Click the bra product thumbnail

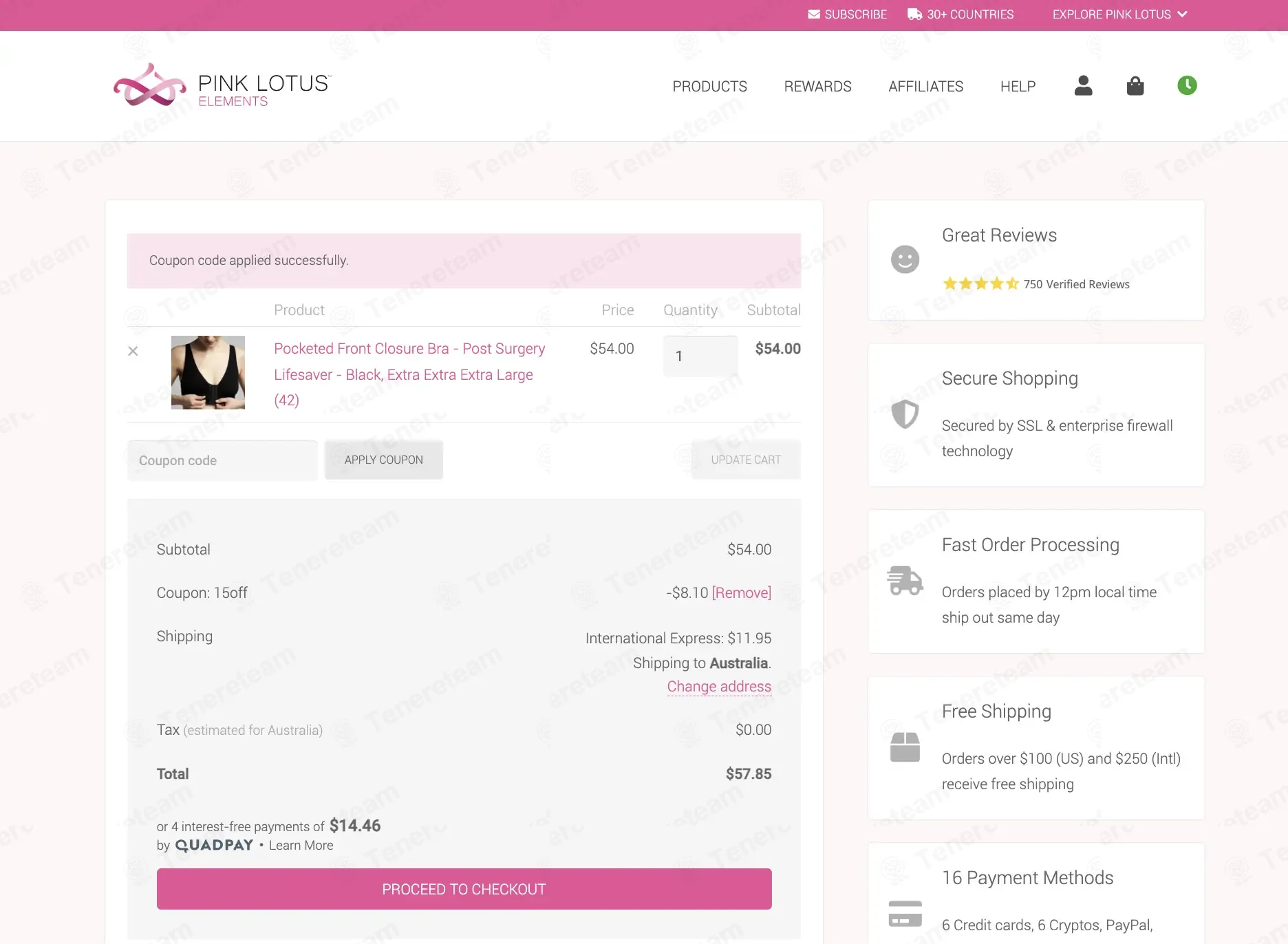pyautogui.click(x=208, y=372)
